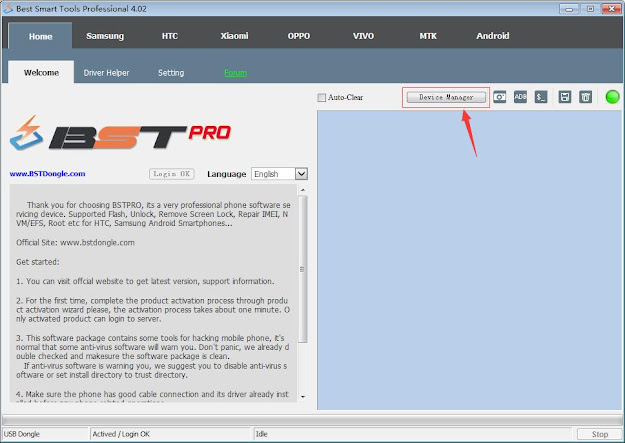This screenshot has height=443, width=625.
Task: Click the USB Dongle status entry
Action: pyautogui.click(x=45, y=434)
